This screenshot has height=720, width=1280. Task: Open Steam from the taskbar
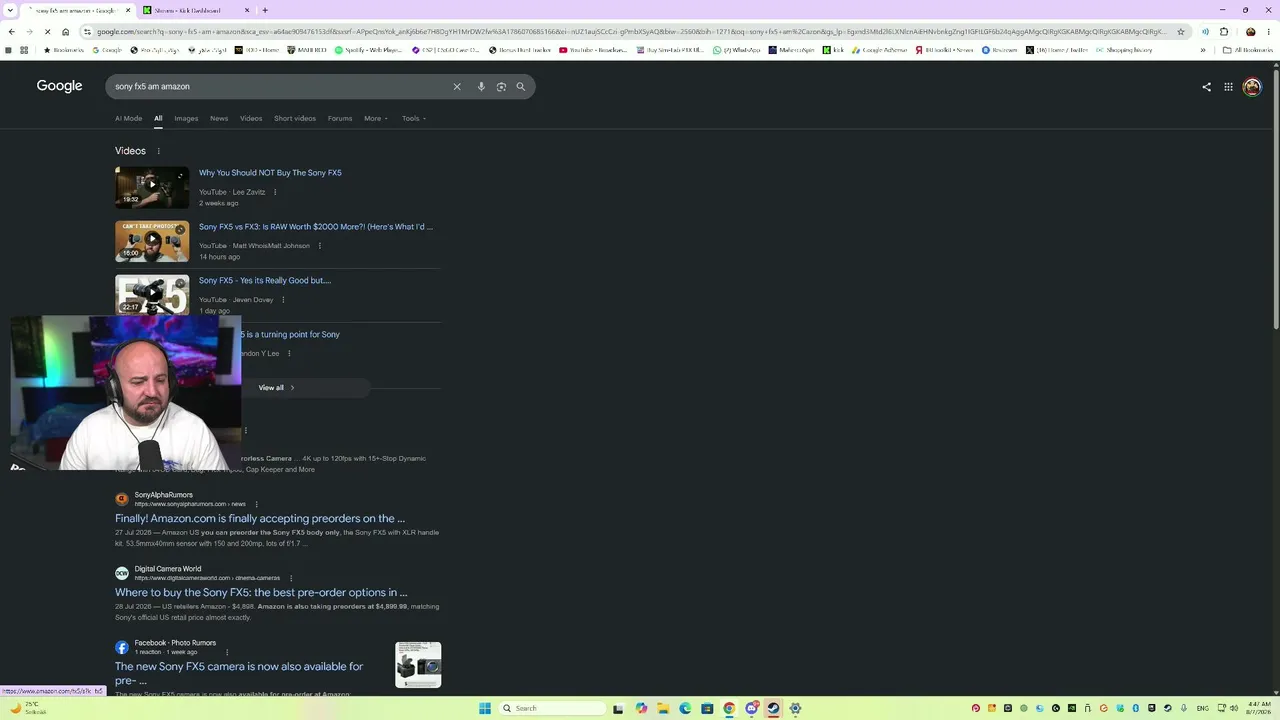pyautogui.click(x=773, y=708)
